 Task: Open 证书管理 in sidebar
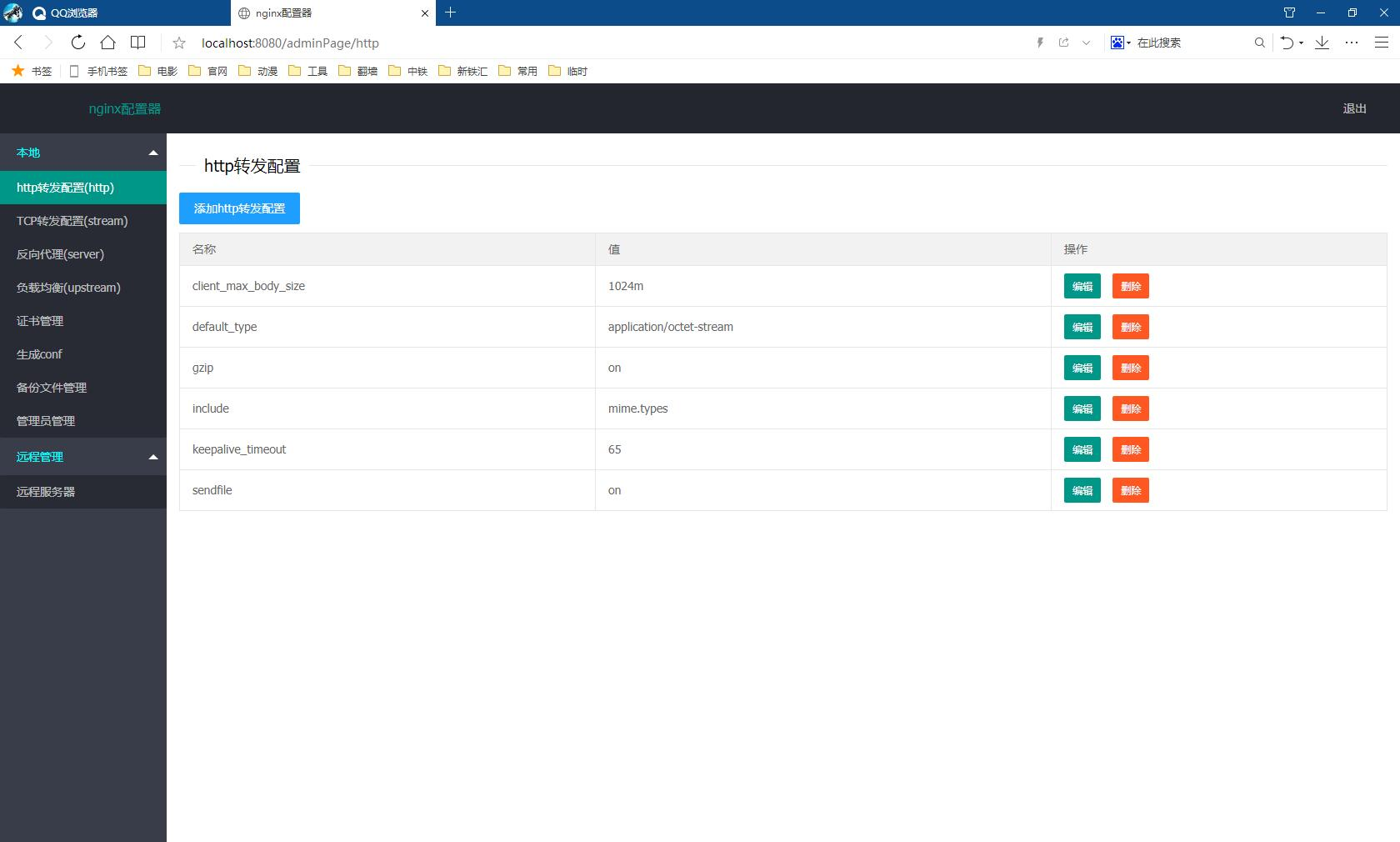point(83,321)
